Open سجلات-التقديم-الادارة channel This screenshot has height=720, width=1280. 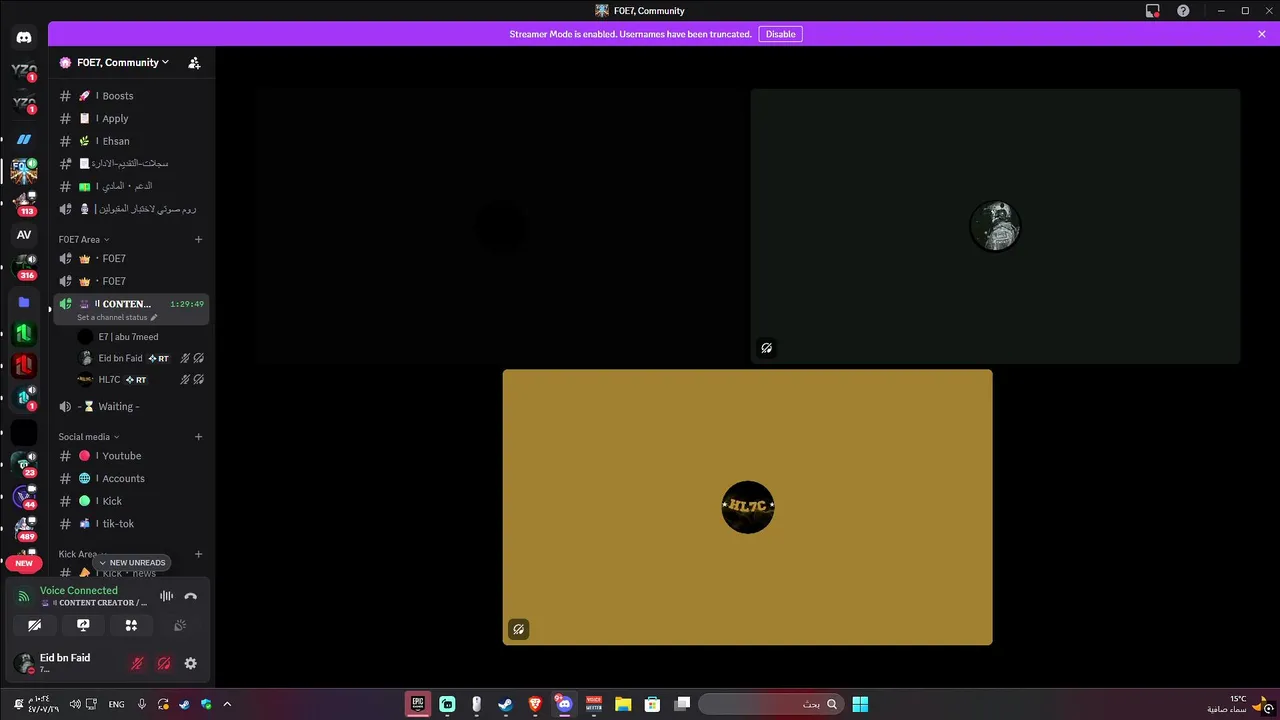[x=131, y=164]
